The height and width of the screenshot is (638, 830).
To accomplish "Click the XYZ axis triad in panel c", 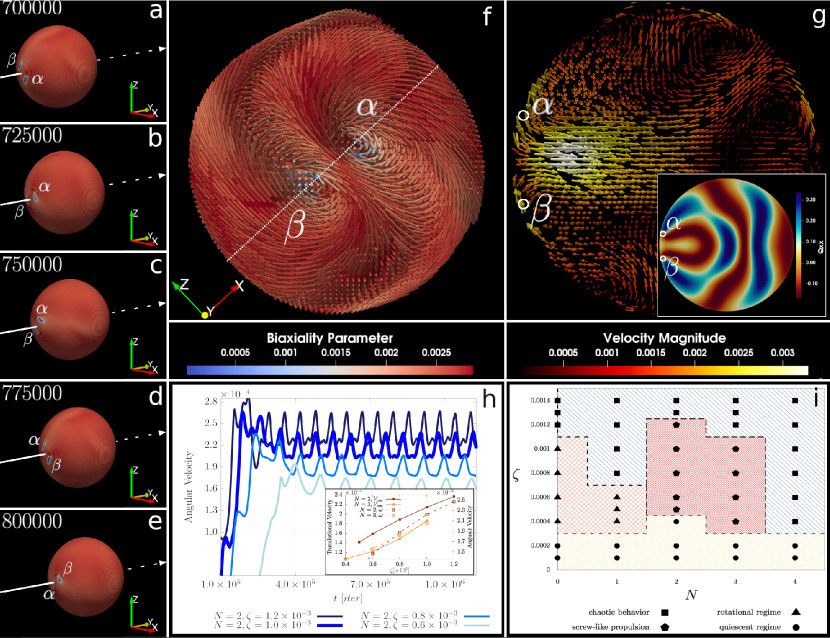I will click(x=144, y=356).
